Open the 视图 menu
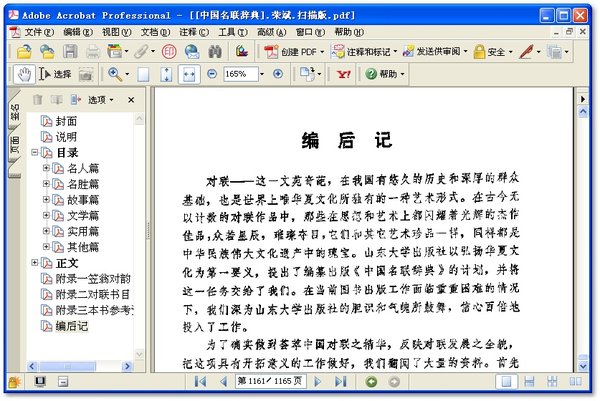 tap(117, 32)
